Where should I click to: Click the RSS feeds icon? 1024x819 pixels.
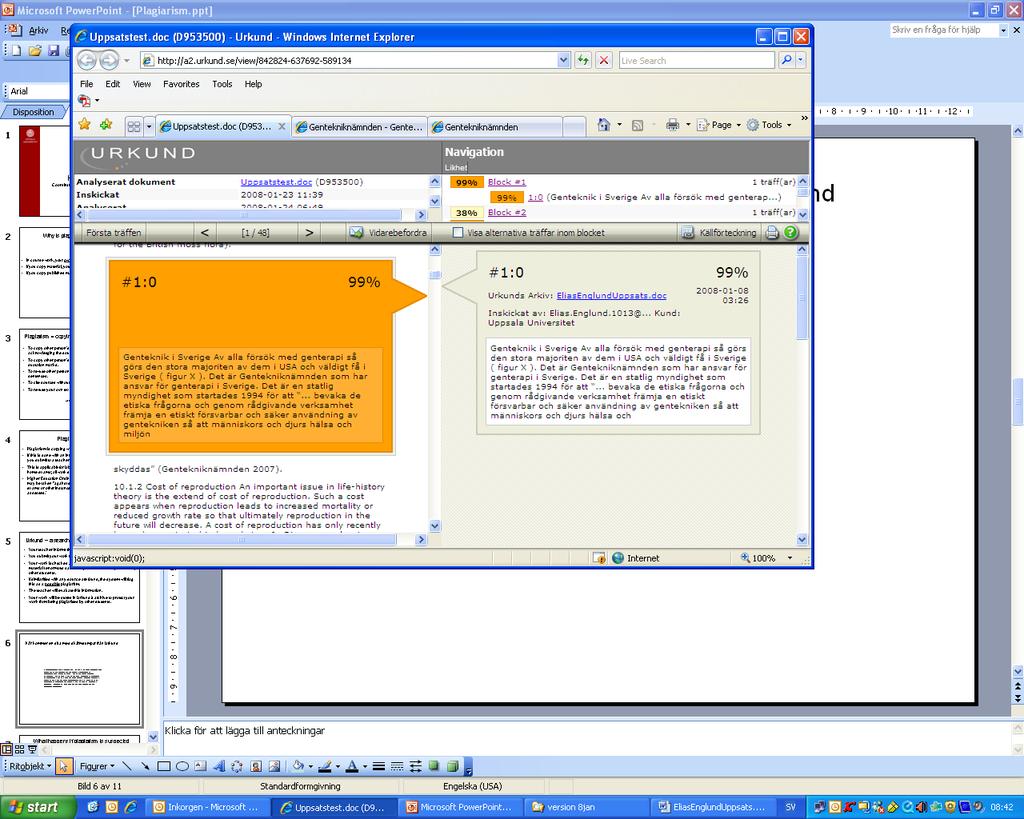637,125
